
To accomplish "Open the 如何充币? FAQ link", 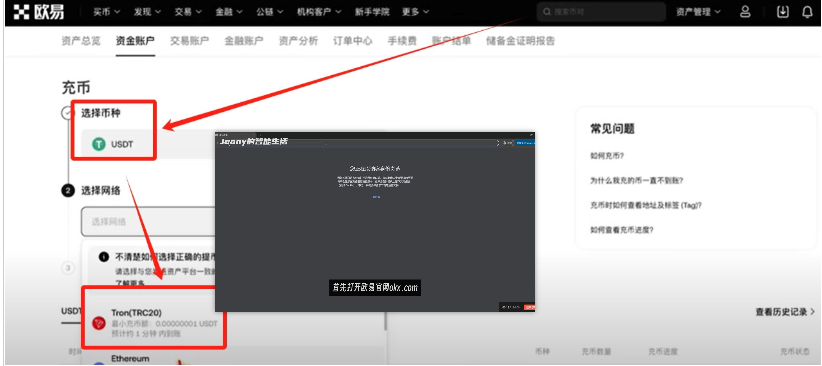I will tap(607, 156).
